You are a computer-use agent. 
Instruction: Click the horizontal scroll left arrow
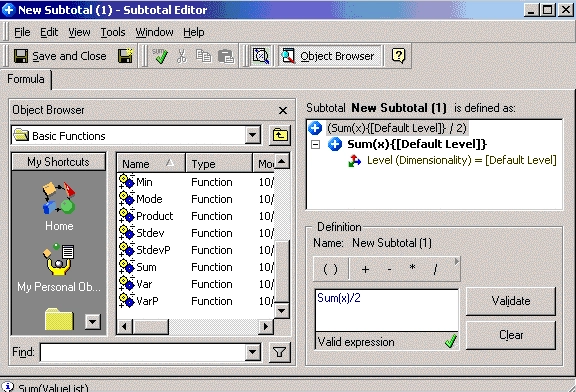(125, 326)
